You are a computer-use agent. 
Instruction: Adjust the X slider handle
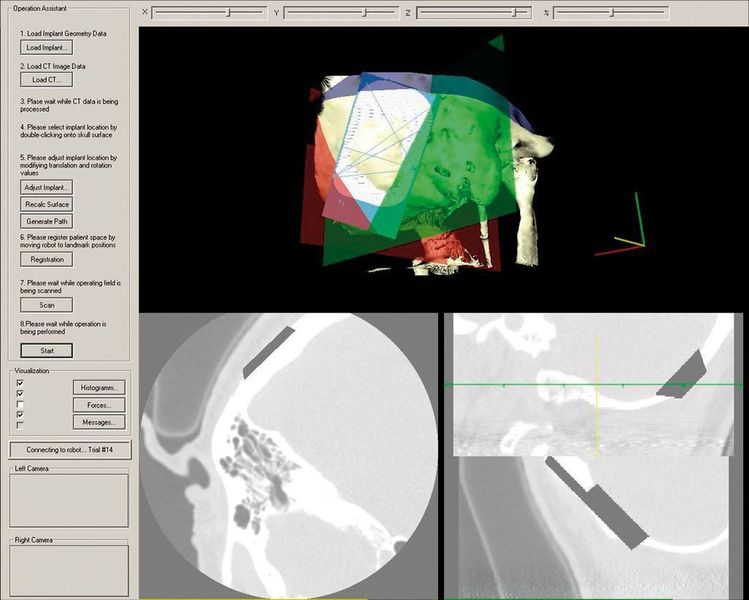point(229,13)
